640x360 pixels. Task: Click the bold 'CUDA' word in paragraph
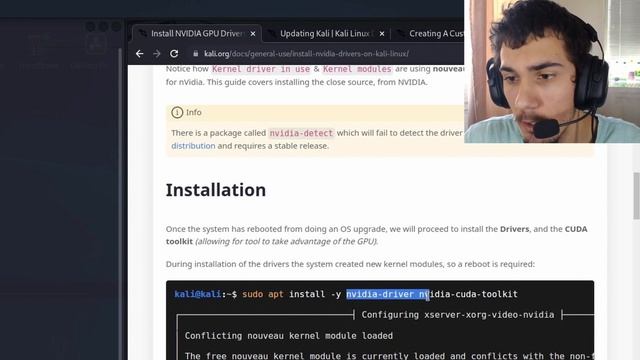coord(576,229)
